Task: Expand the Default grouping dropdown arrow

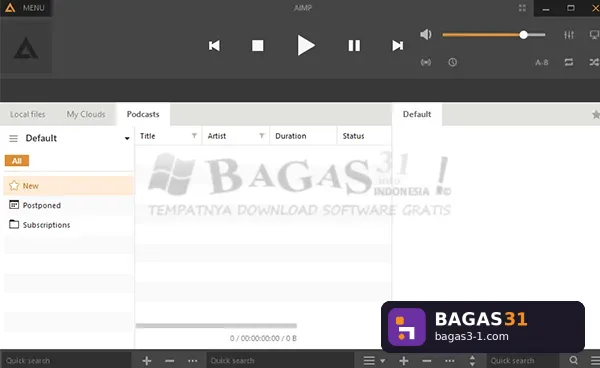Action: (127, 138)
